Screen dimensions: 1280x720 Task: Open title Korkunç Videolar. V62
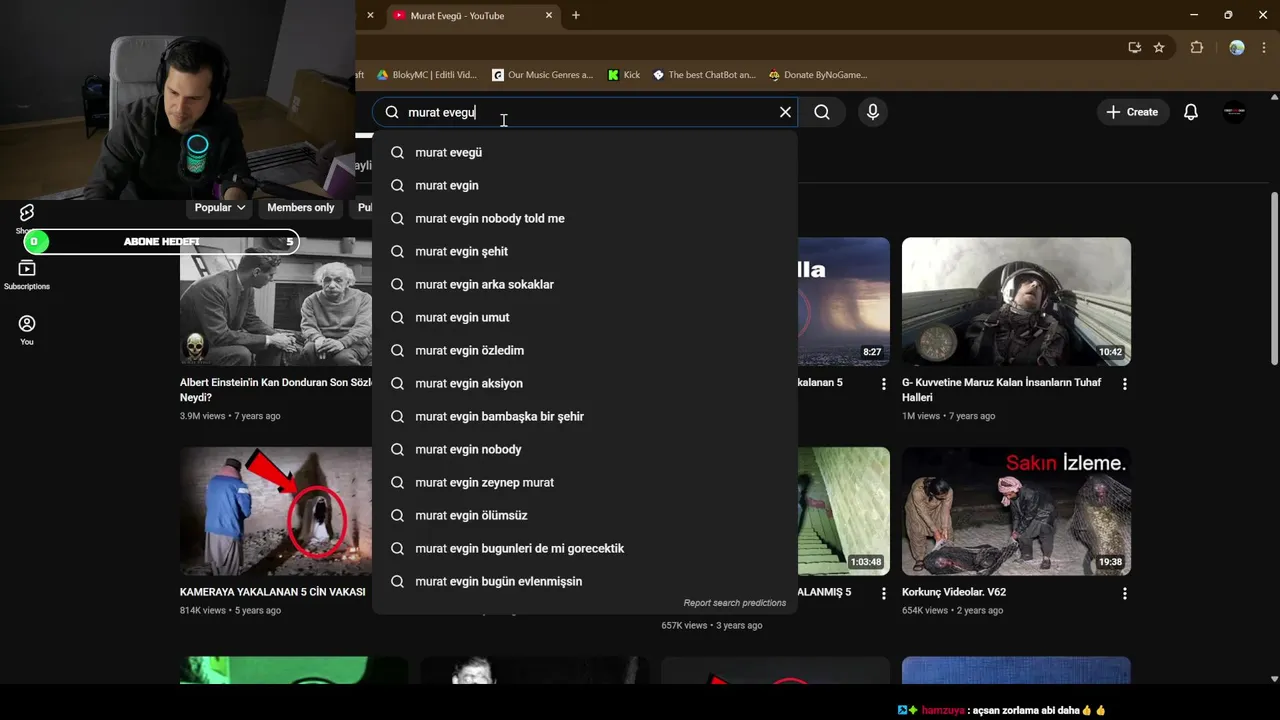[x=954, y=592]
